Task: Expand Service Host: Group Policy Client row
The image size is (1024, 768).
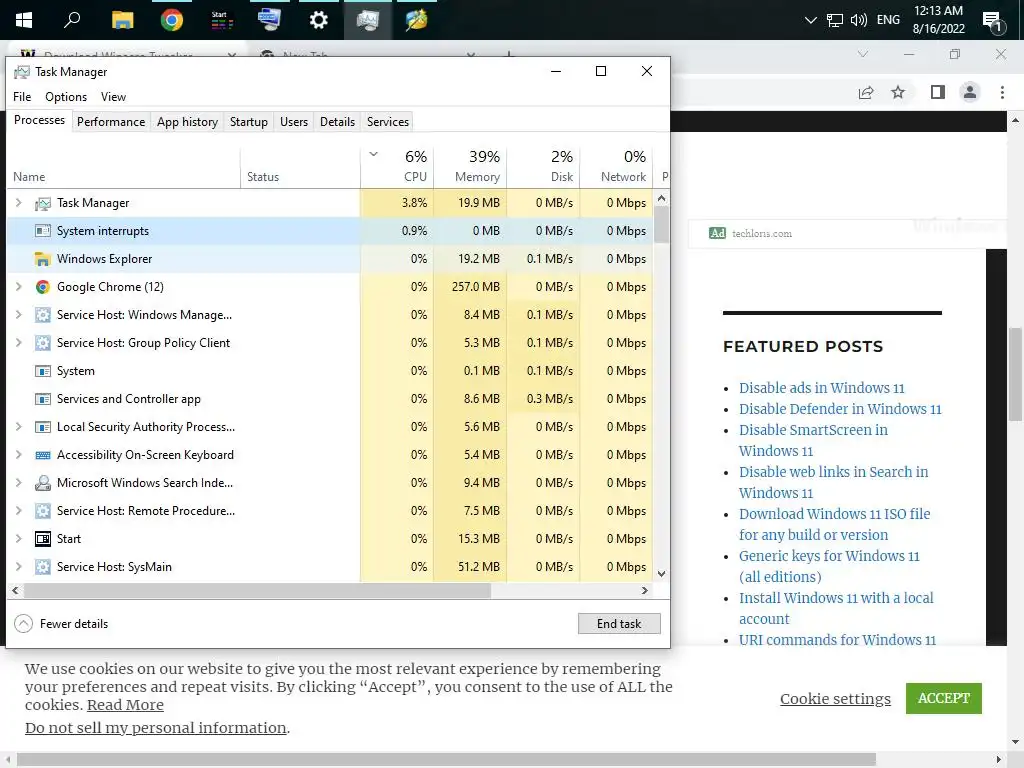Action: pos(18,343)
